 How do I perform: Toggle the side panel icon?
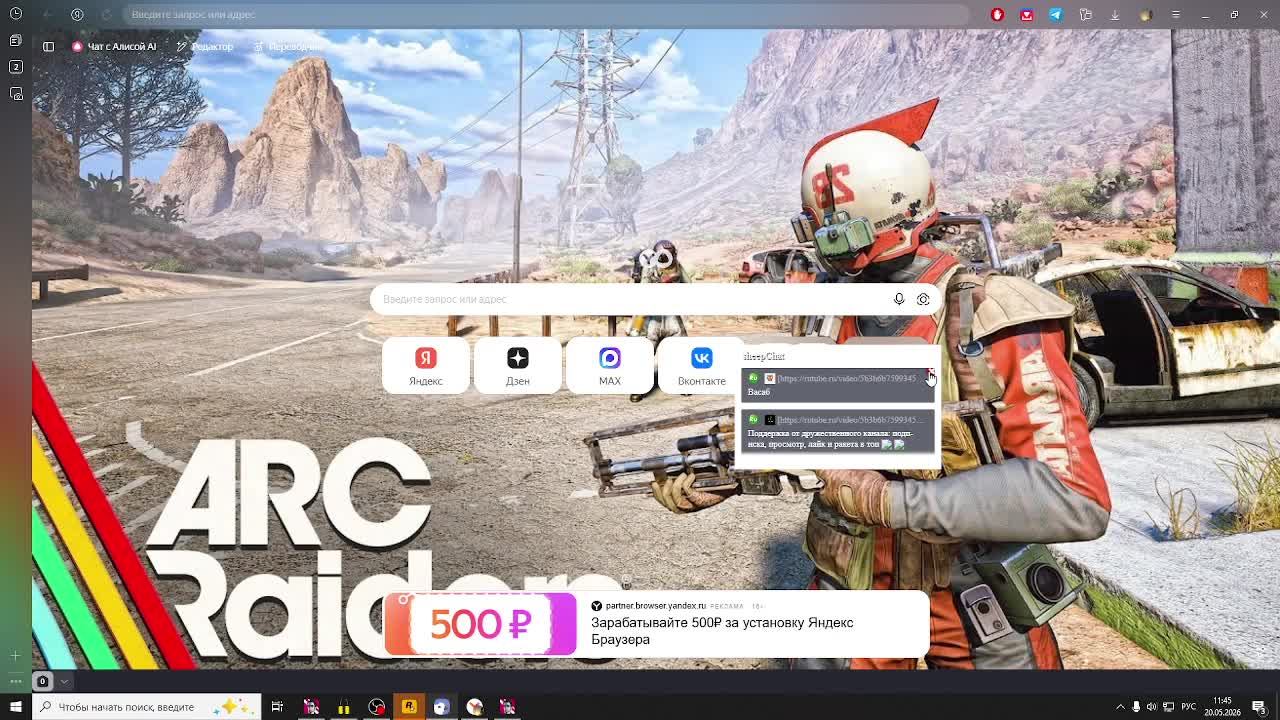(48, 46)
